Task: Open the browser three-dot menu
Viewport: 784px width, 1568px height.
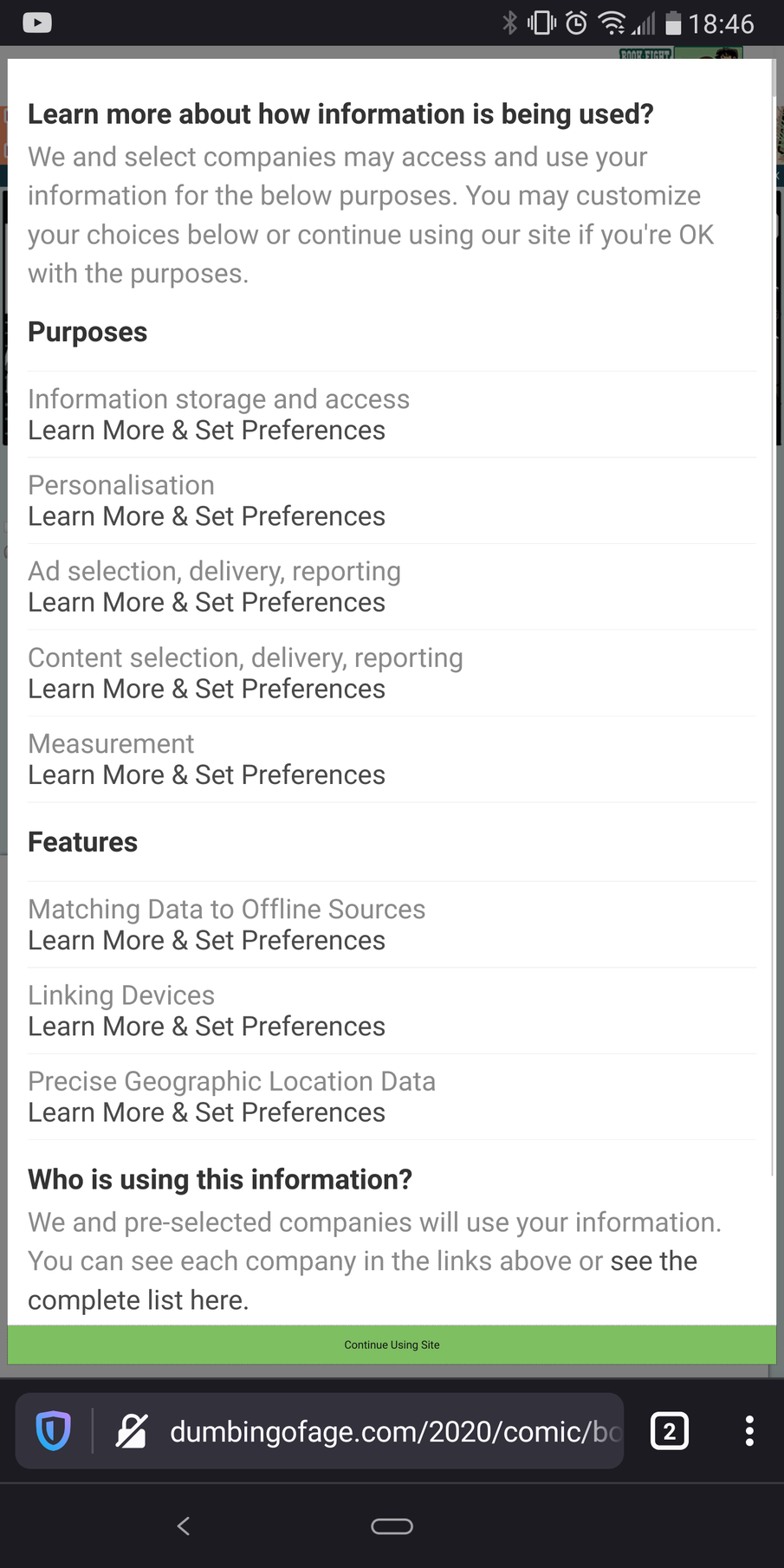Action: [749, 1431]
